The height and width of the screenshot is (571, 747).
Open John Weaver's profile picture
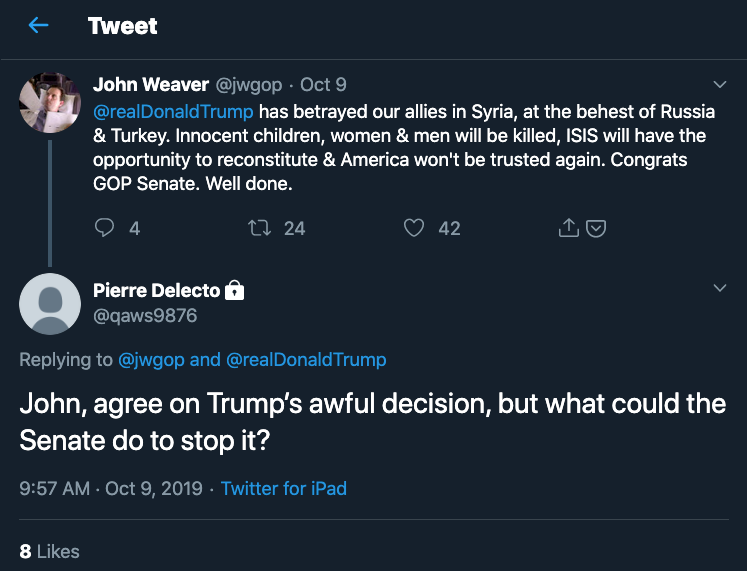[50, 101]
